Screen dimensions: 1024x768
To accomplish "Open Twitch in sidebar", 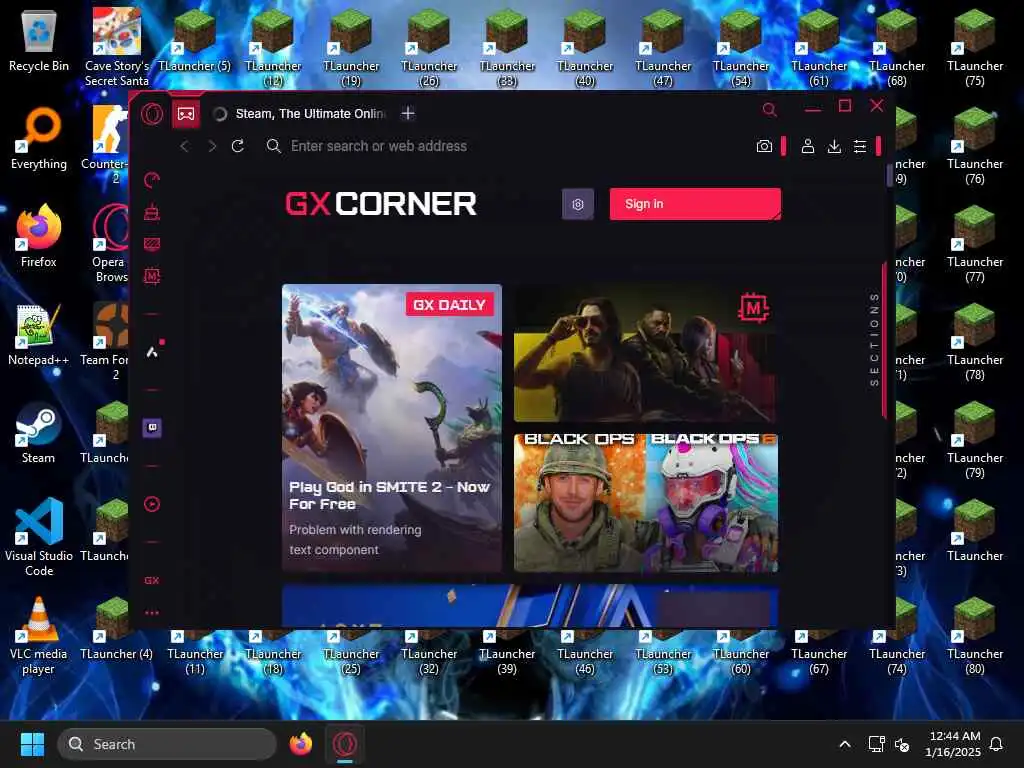I will click(152, 428).
